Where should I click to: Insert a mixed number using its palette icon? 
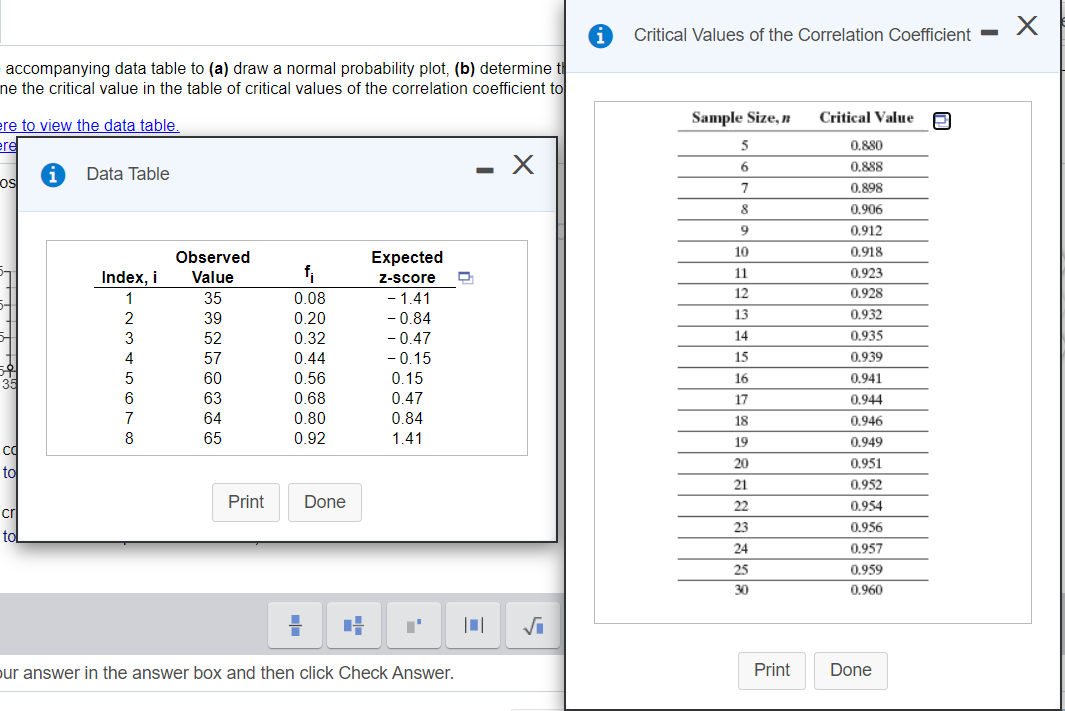353,625
